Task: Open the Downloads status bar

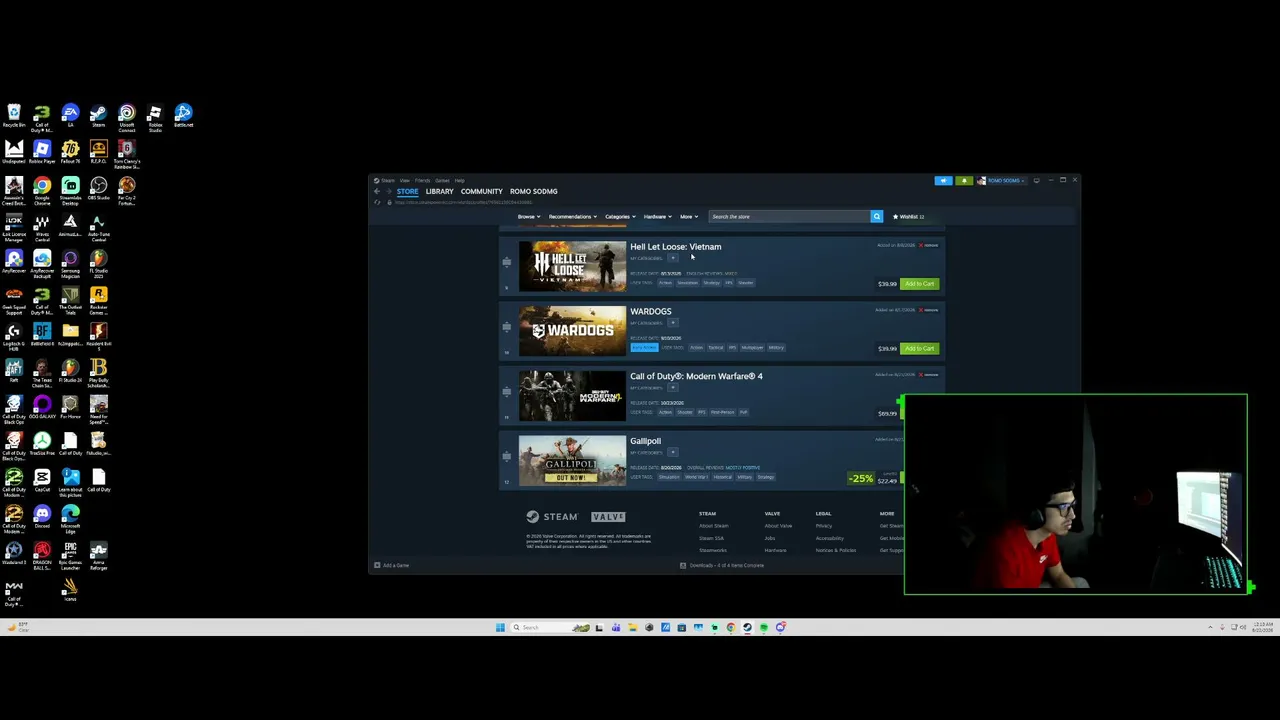Action: (722, 566)
